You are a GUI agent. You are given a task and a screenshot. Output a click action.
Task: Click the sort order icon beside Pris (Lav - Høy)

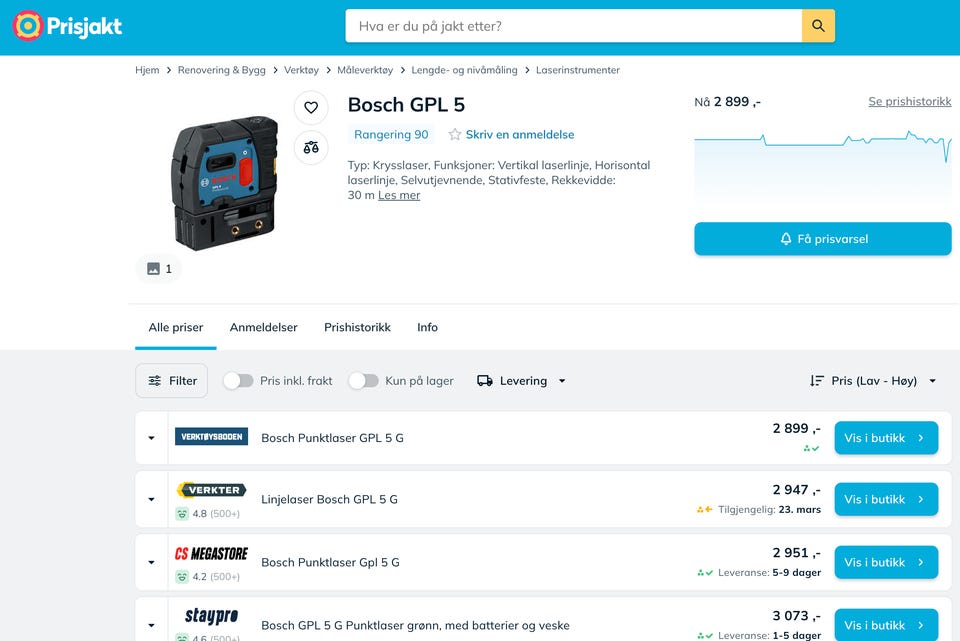coord(817,381)
